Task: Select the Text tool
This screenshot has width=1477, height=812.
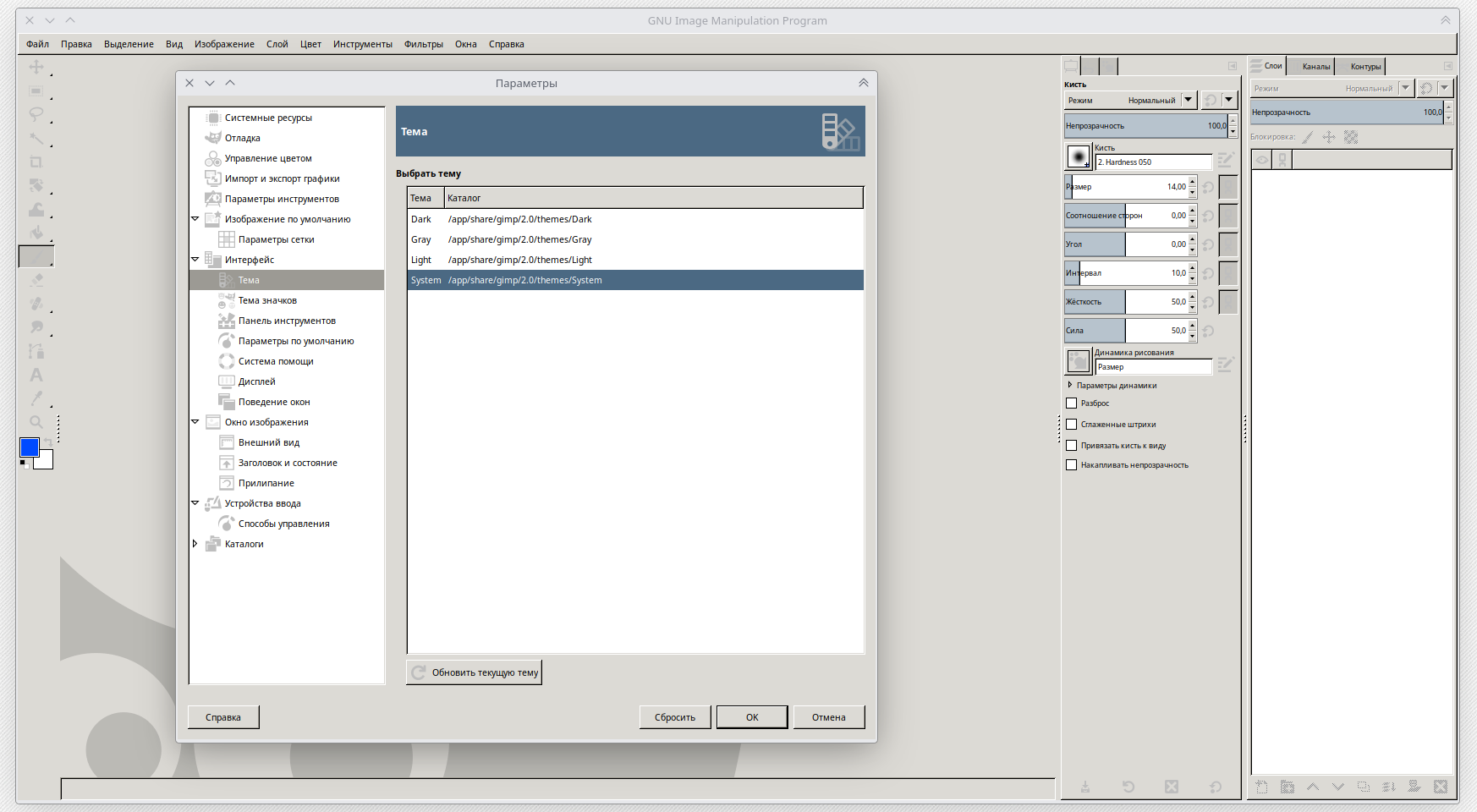Action: point(36,375)
